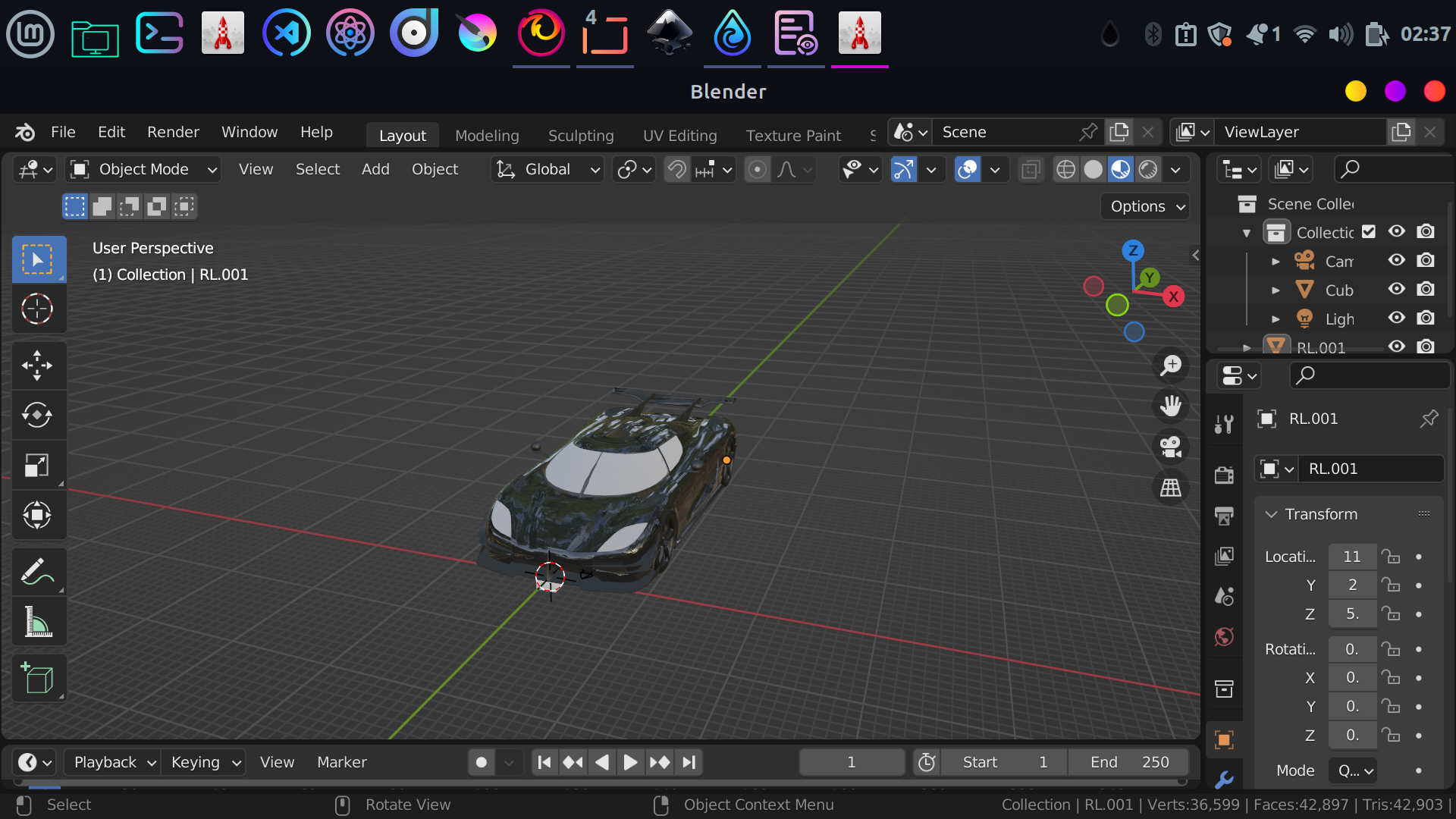Open the shading options dropdown arrow
This screenshot has width=1456, height=819.
[1175, 169]
